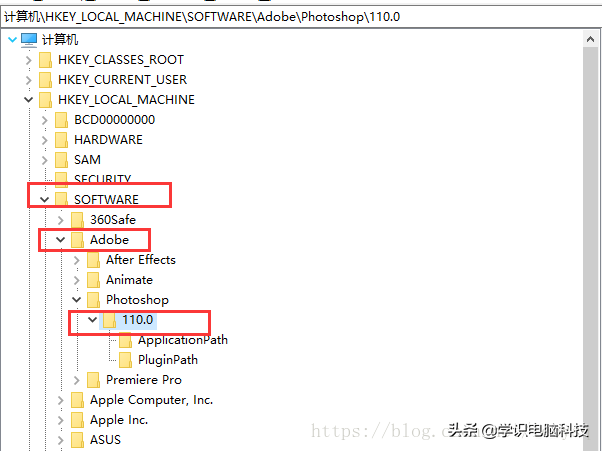602x451 pixels.
Task: Select the Premiere Pro label
Action: point(144,380)
